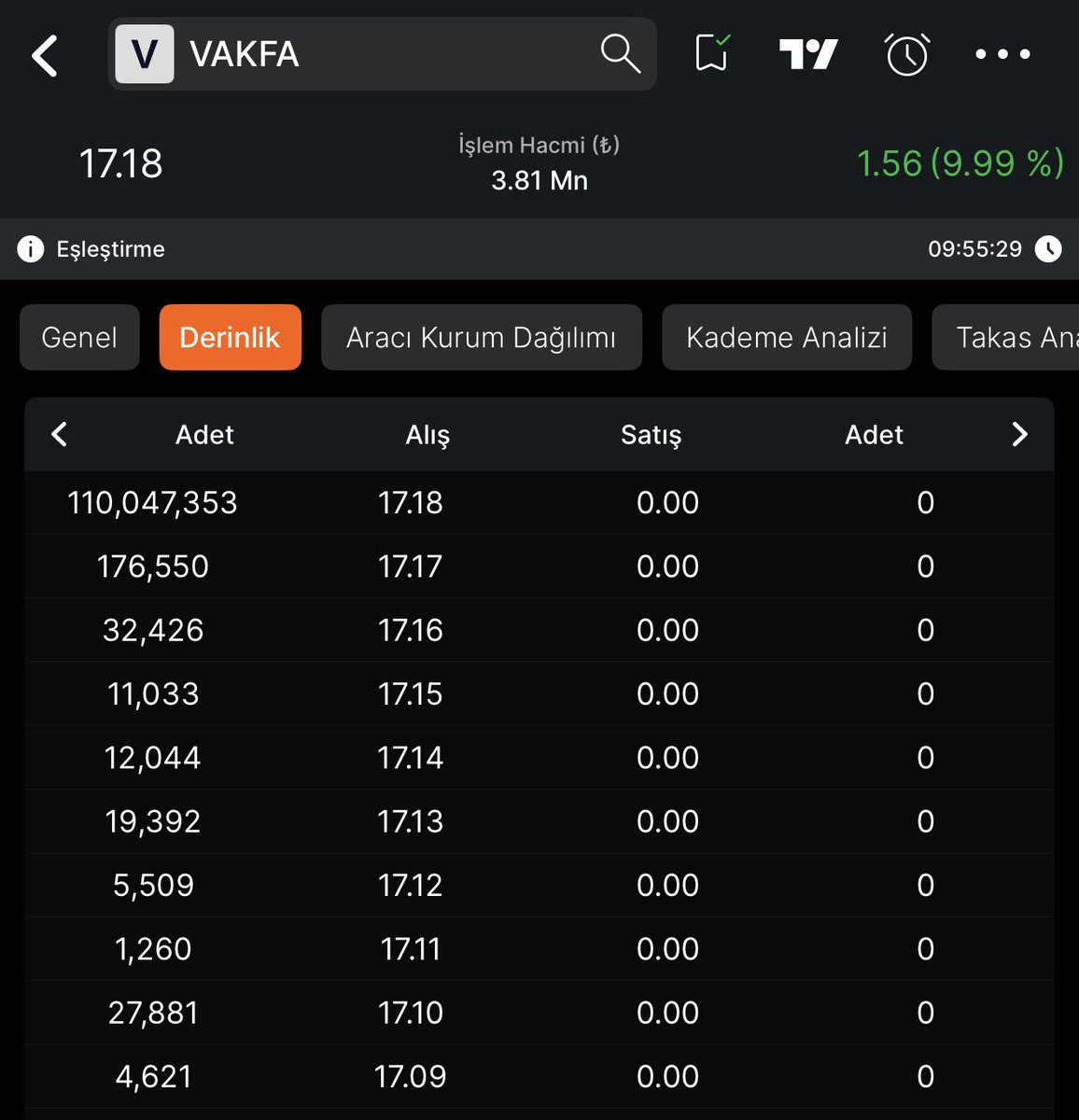
Task: Tap the 17.13 bid price
Action: (410, 821)
